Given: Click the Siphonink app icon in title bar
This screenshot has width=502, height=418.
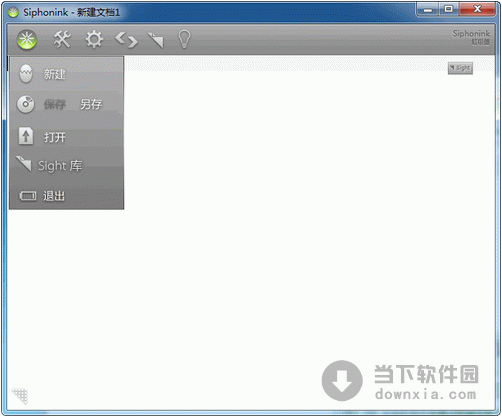Looking at the screenshot, I should (13, 12).
